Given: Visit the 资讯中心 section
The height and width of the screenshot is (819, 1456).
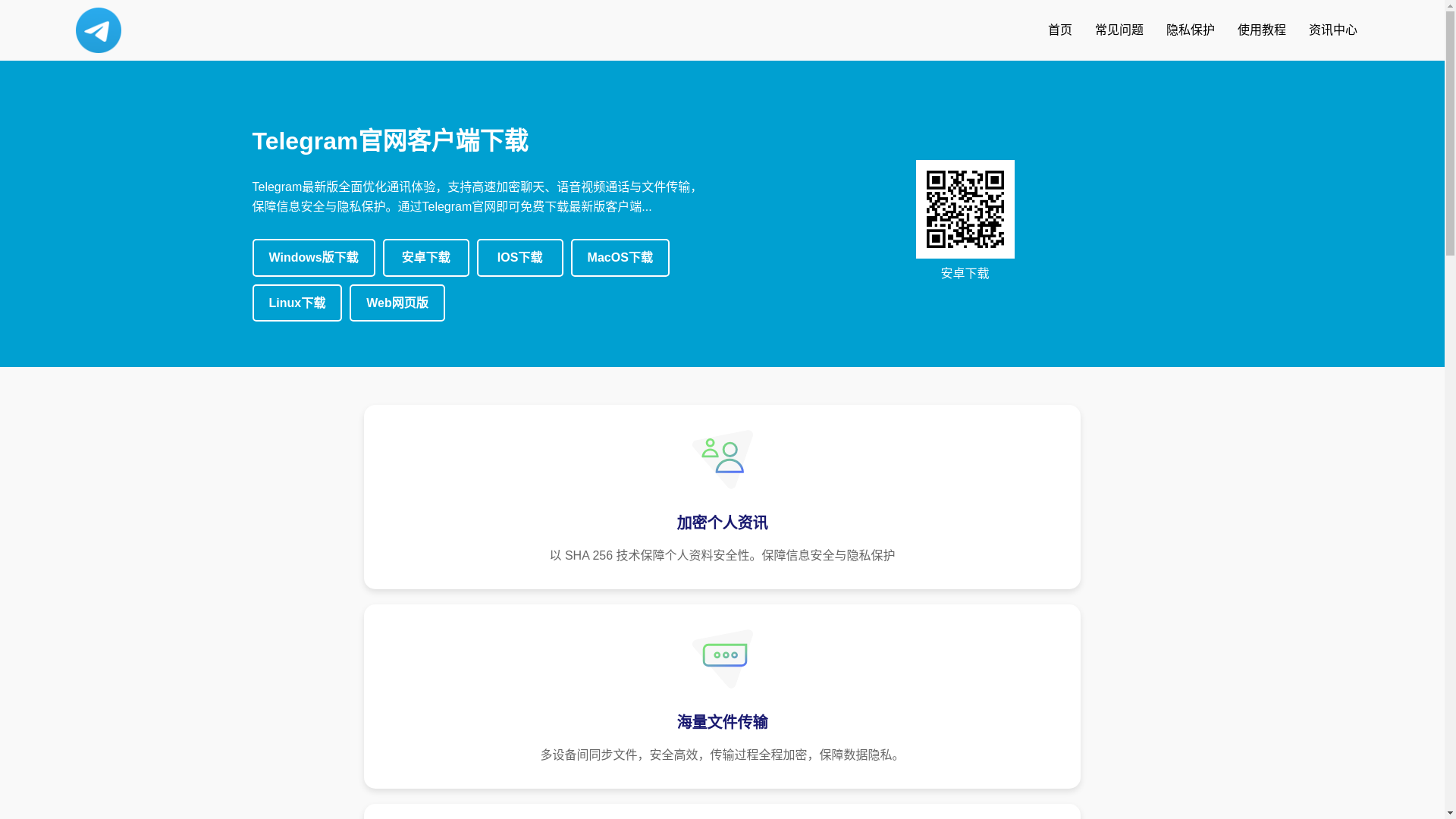Looking at the screenshot, I should pyautogui.click(x=1332, y=30).
